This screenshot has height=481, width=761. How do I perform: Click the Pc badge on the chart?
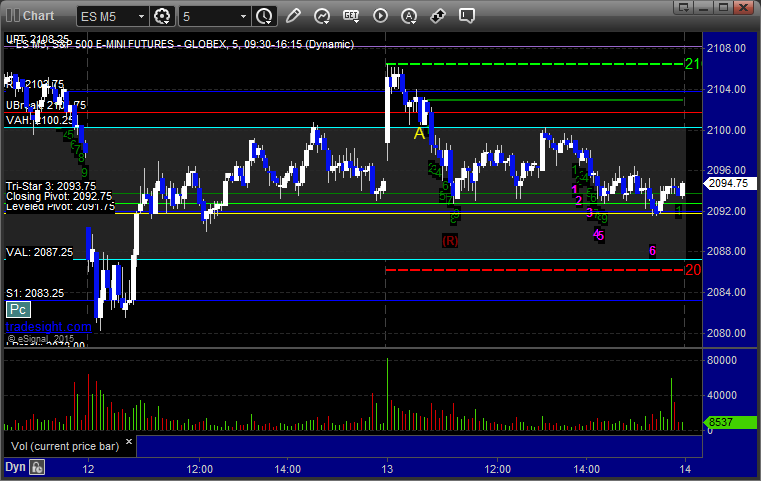[x=18, y=309]
